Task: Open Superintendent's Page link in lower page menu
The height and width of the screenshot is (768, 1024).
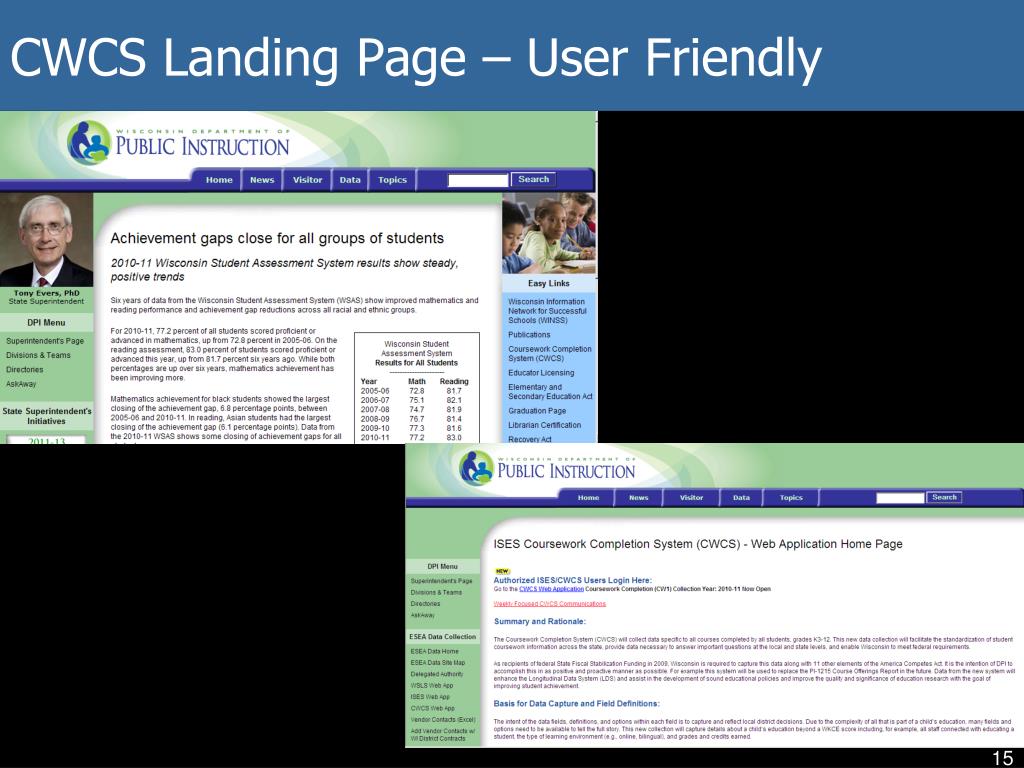Action: point(441,581)
